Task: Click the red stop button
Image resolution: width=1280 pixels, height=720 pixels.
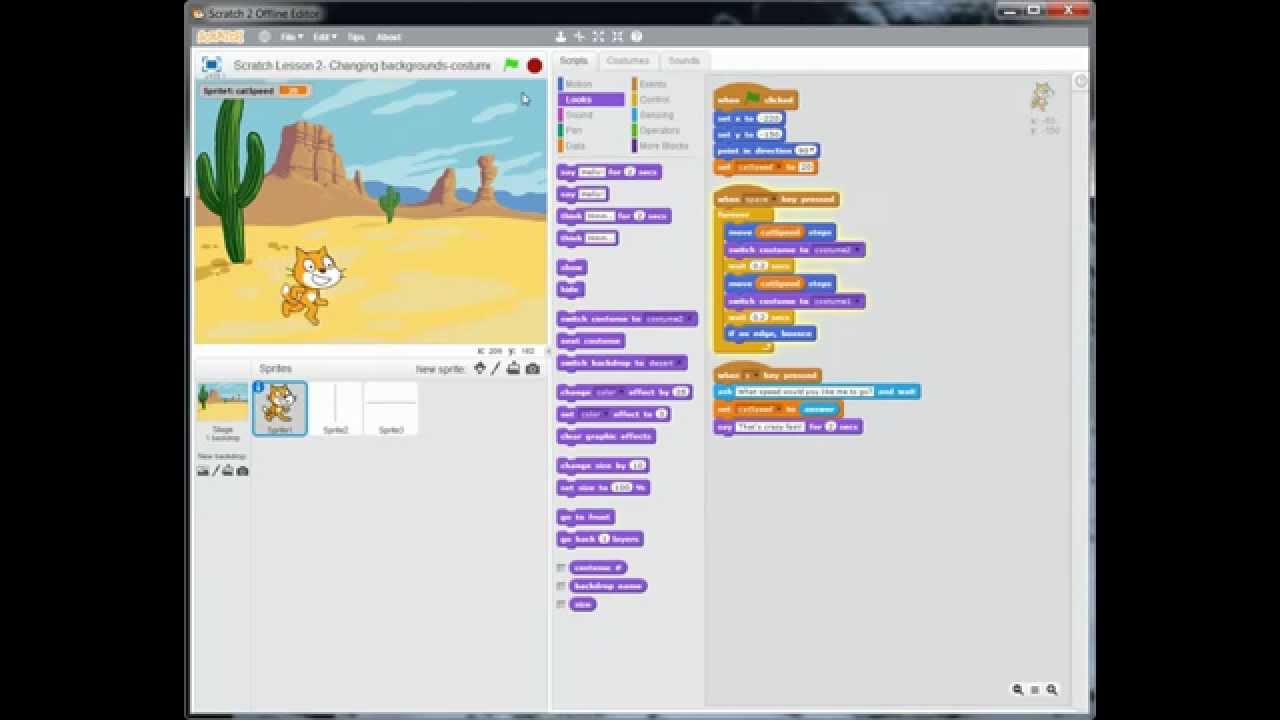Action: [535, 66]
